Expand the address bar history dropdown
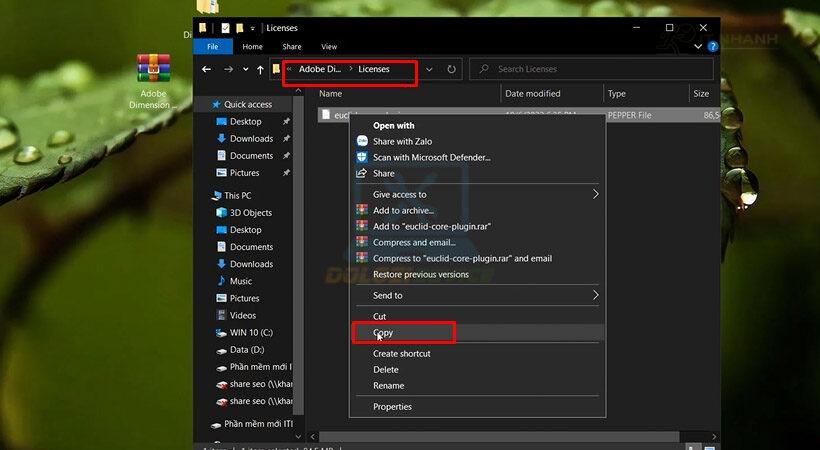The image size is (820, 450). point(429,69)
